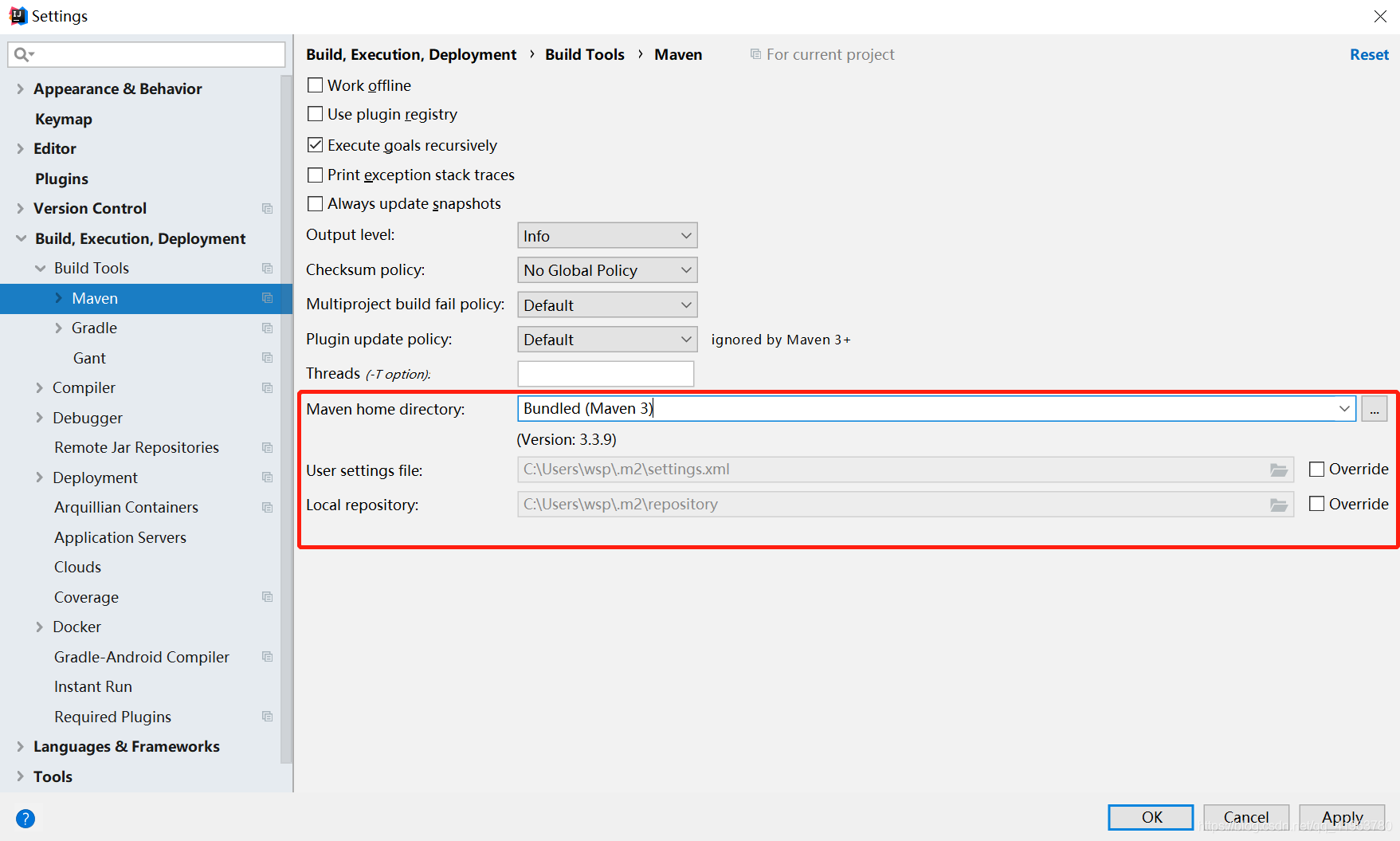Image resolution: width=1400 pixels, height=841 pixels.
Task: Click project-level icon beside Version Control
Action: (x=268, y=209)
